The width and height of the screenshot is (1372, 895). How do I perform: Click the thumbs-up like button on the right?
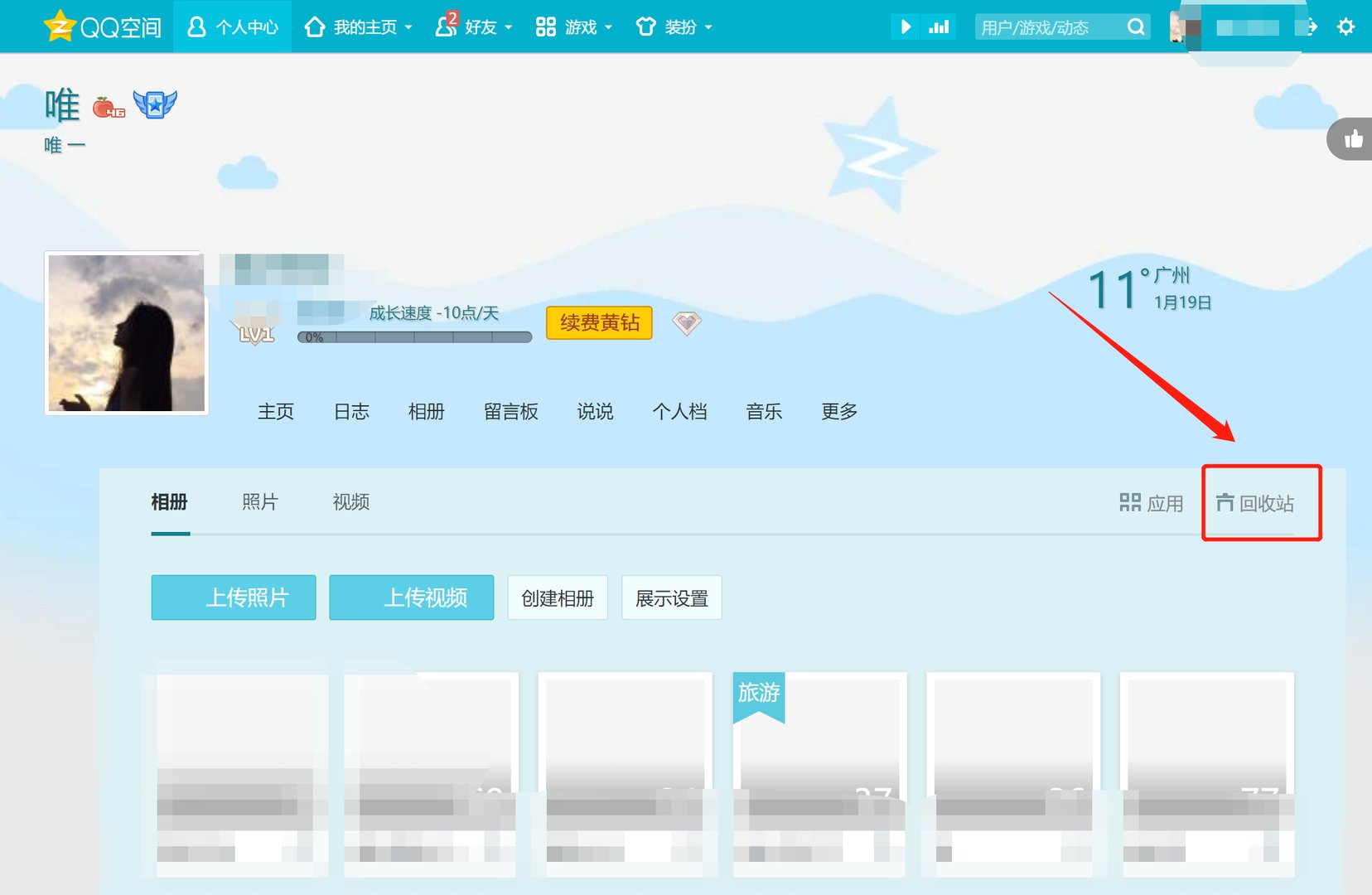tap(1352, 139)
